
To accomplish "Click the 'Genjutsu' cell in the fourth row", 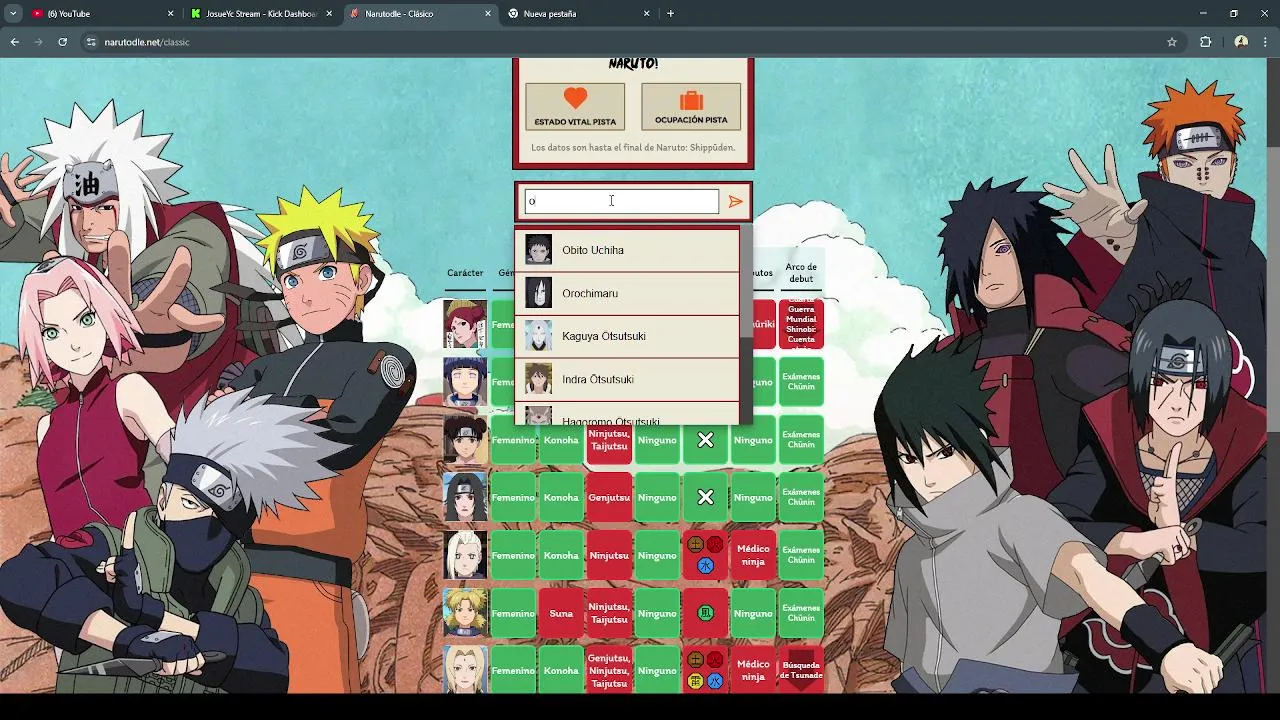I will click(x=609, y=498).
